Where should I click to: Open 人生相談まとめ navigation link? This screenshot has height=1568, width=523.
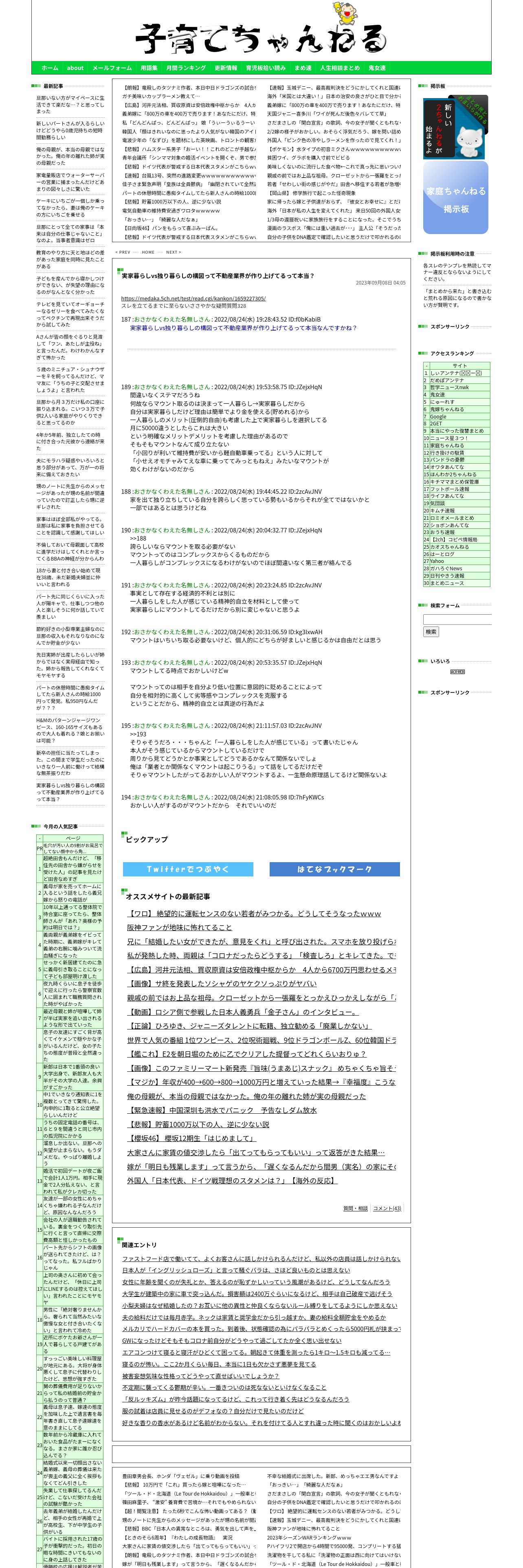pos(340,68)
